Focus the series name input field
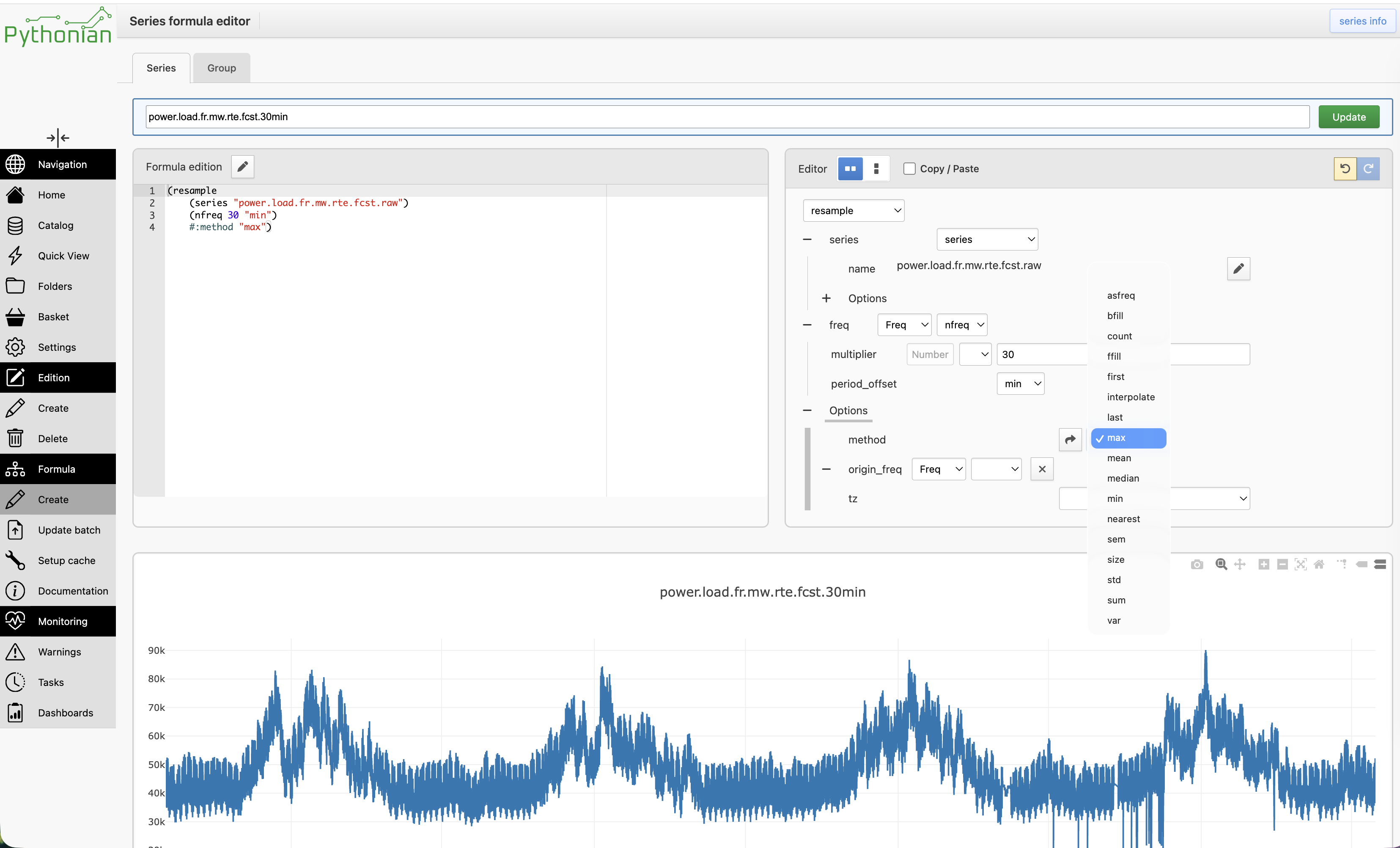This screenshot has width=1400, height=848. [x=727, y=117]
